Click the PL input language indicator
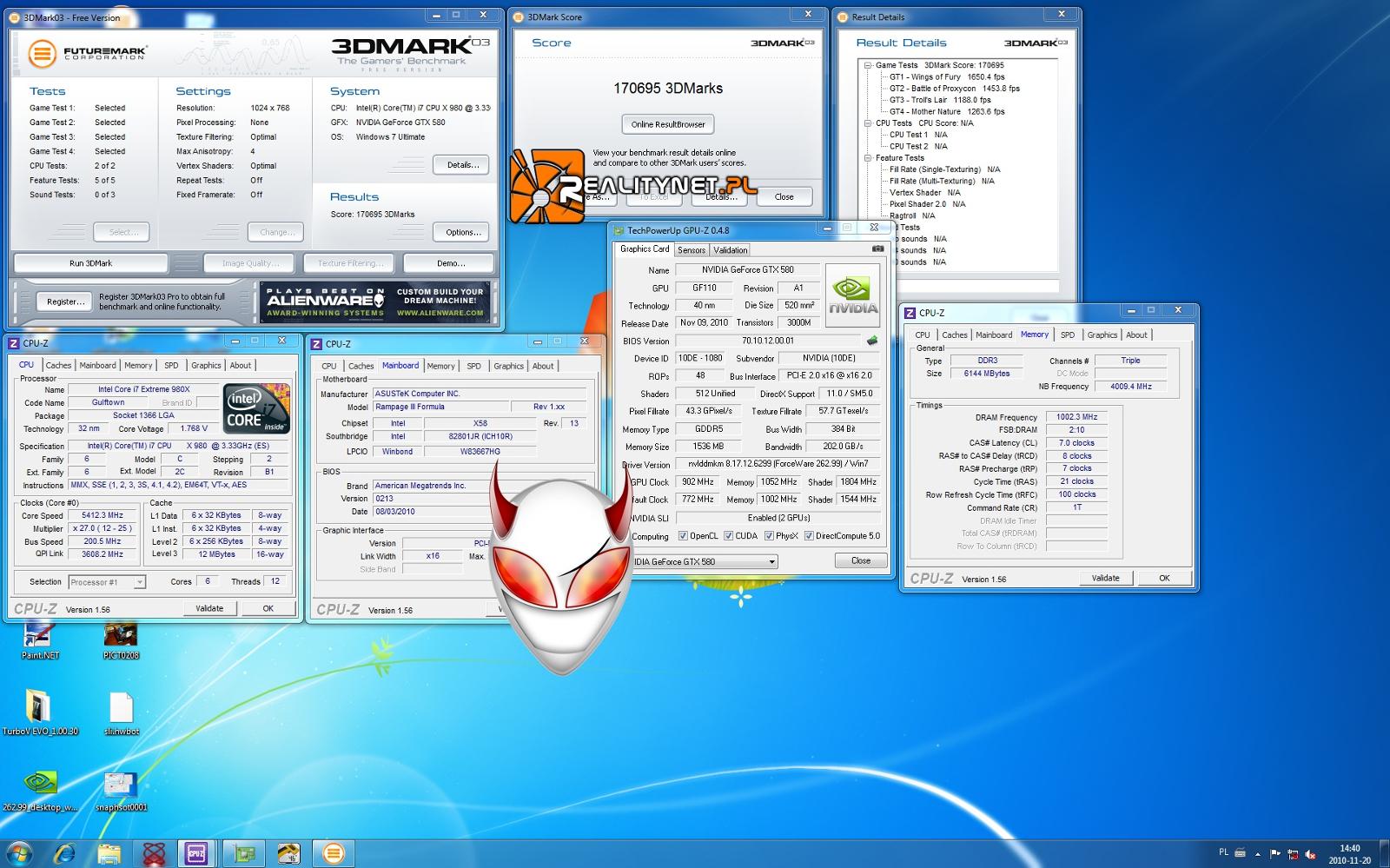Screen dimensions: 1390x868 click(1223, 853)
